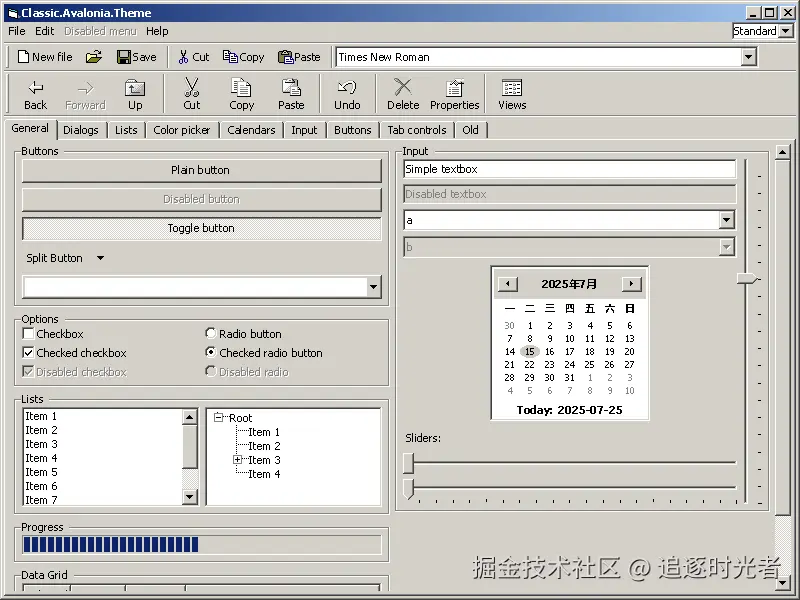Image resolution: width=800 pixels, height=600 pixels.
Task: Switch to the Buttons tab
Action: 353,130
